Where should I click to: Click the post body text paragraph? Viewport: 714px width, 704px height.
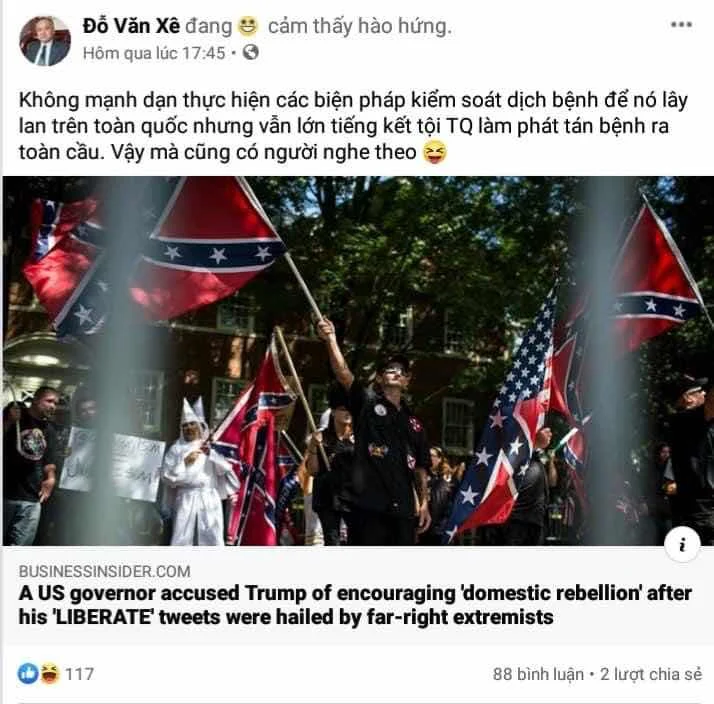[x=353, y=126]
